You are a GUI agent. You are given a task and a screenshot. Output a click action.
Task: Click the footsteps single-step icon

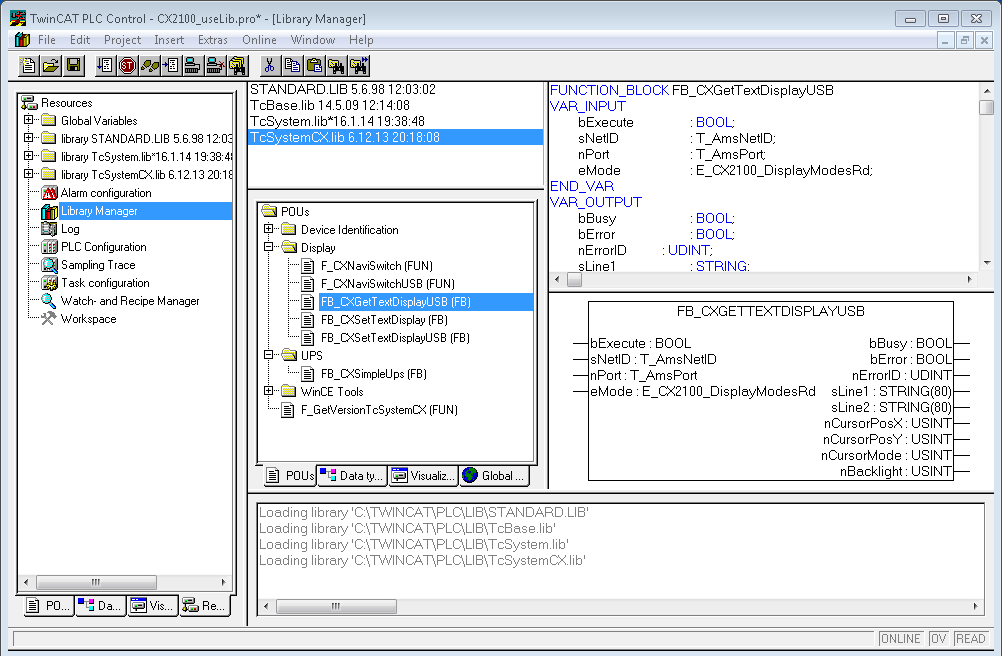point(150,65)
